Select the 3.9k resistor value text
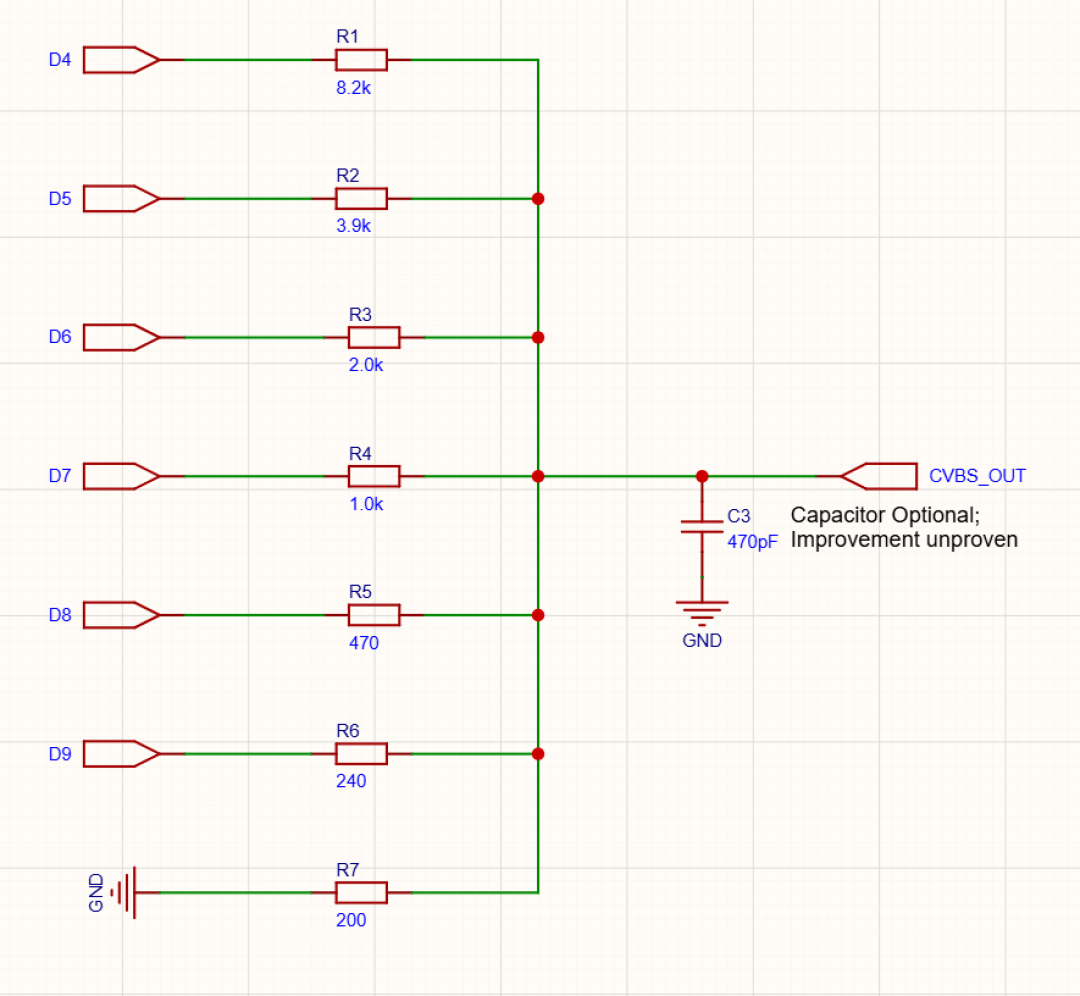Image resolution: width=1080 pixels, height=996 pixels. pyautogui.click(x=353, y=225)
